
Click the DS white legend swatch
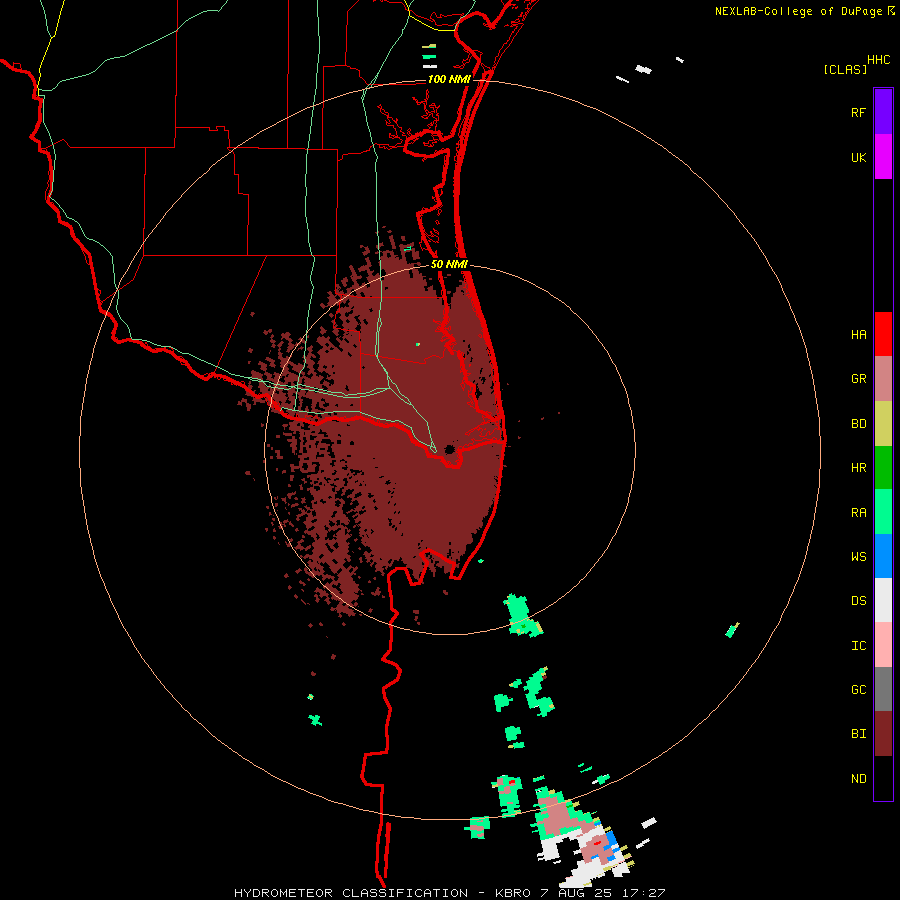click(x=883, y=600)
